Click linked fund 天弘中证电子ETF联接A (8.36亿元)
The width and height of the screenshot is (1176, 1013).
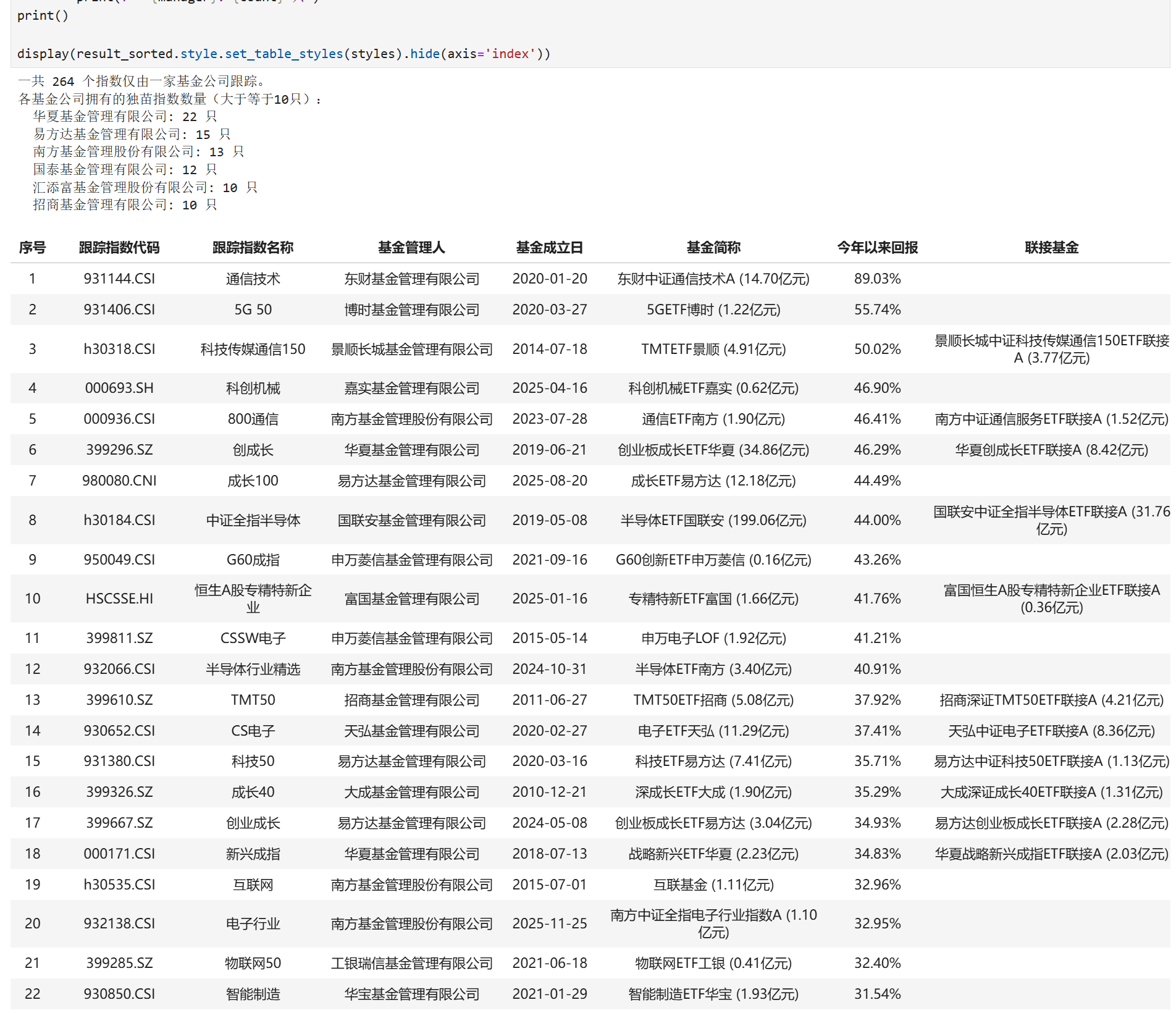click(1051, 731)
